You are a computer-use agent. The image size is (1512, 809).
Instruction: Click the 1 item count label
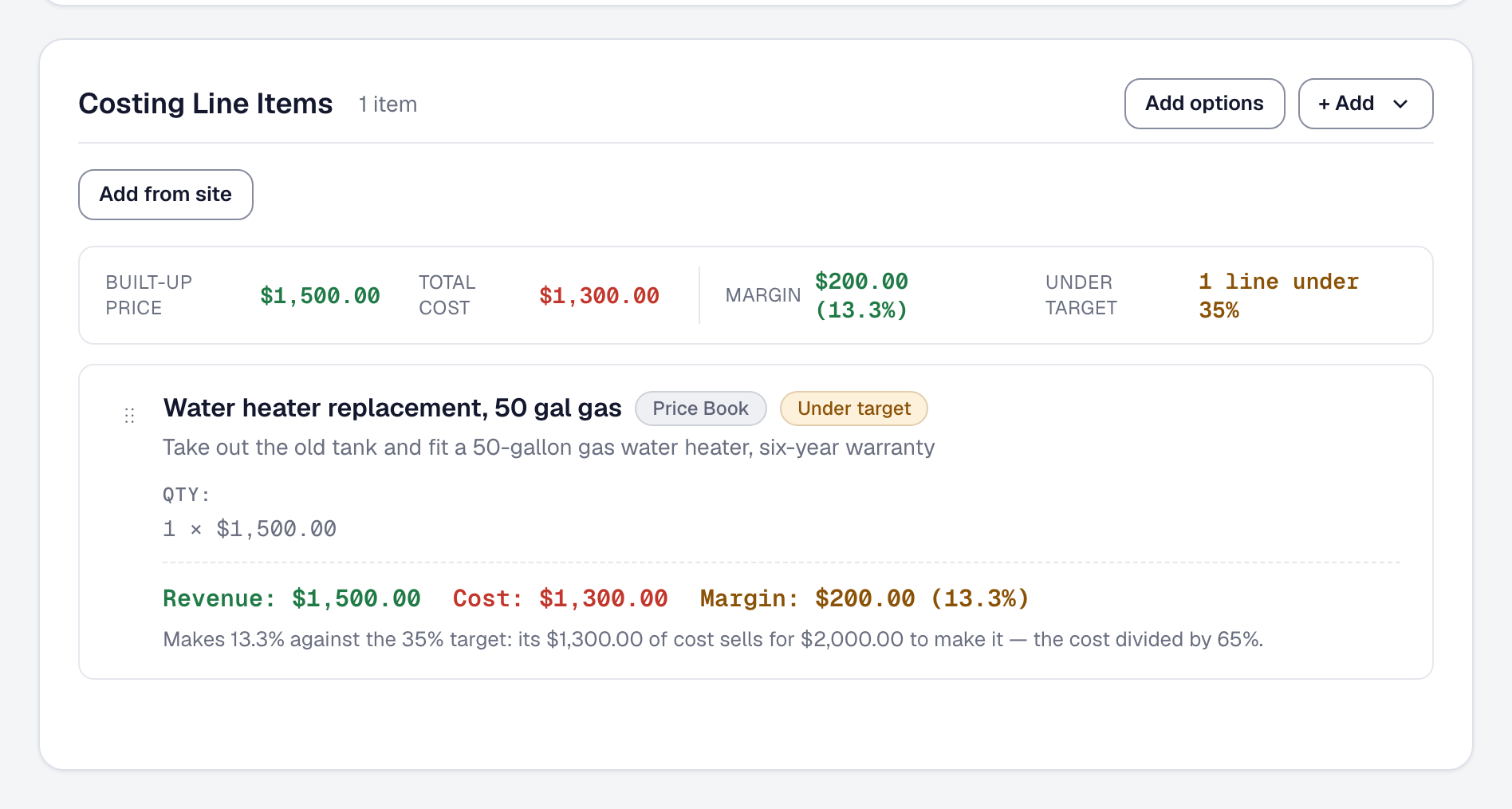[388, 105]
